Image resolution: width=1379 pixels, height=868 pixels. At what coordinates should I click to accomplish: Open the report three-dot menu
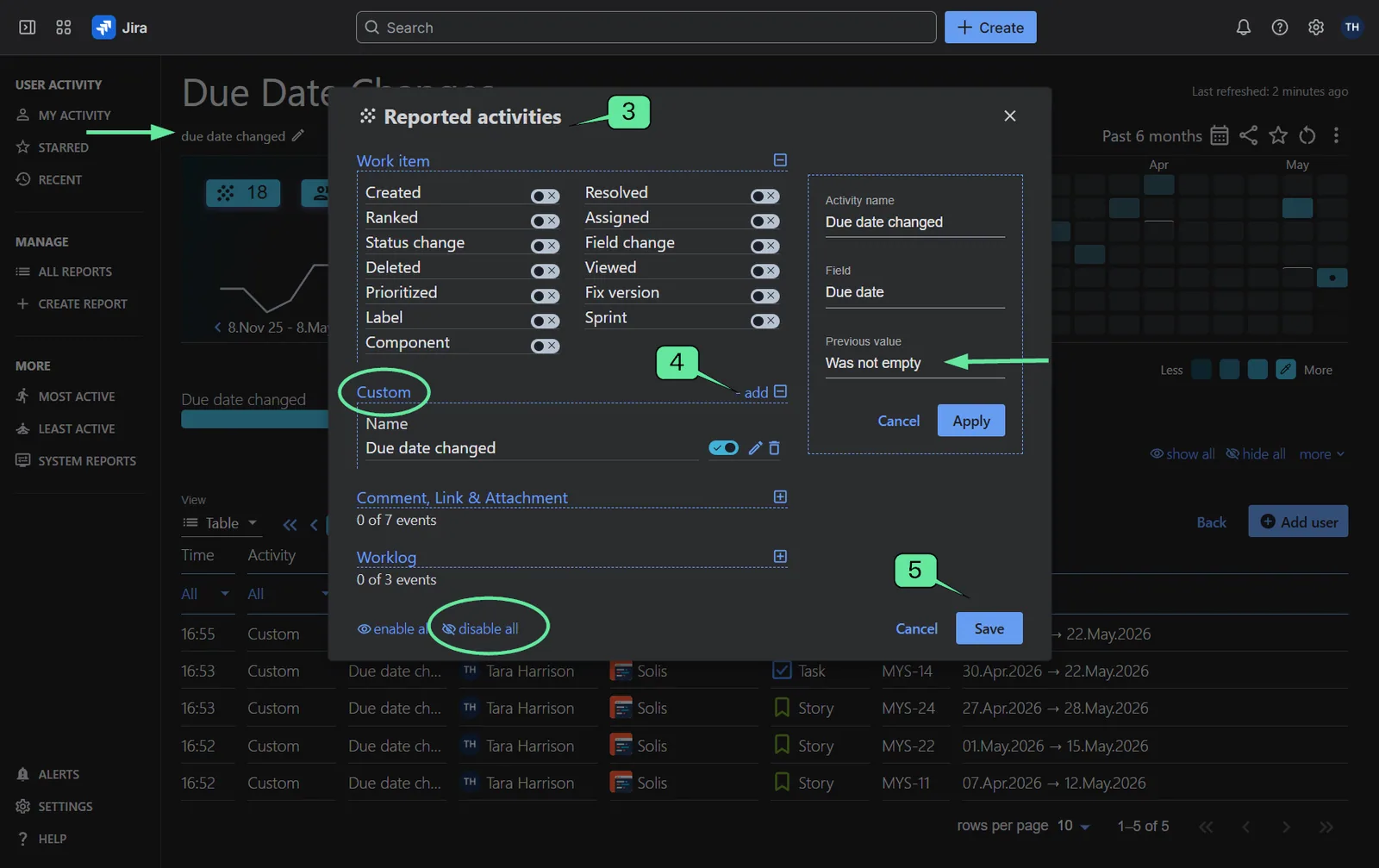pos(1336,135)
